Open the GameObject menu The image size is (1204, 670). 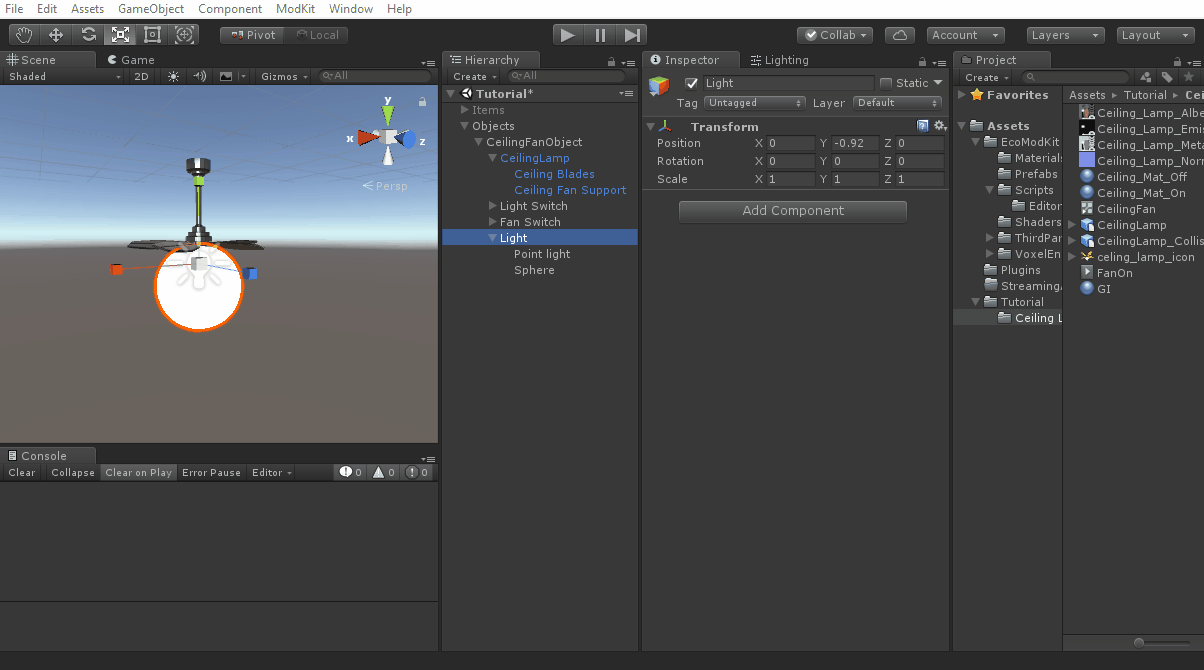(x=151, y=9)
